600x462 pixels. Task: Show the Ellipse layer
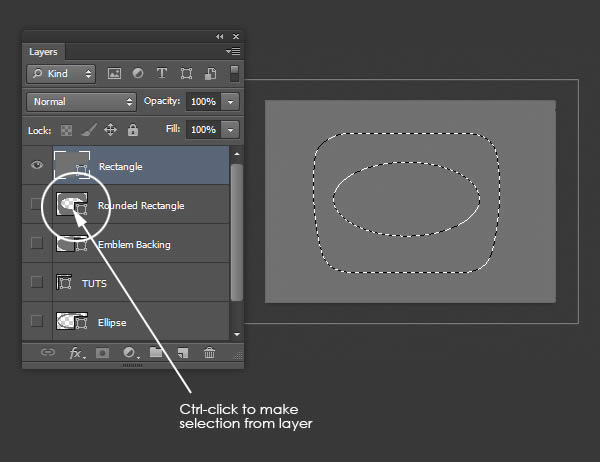[x=37, y=321]
